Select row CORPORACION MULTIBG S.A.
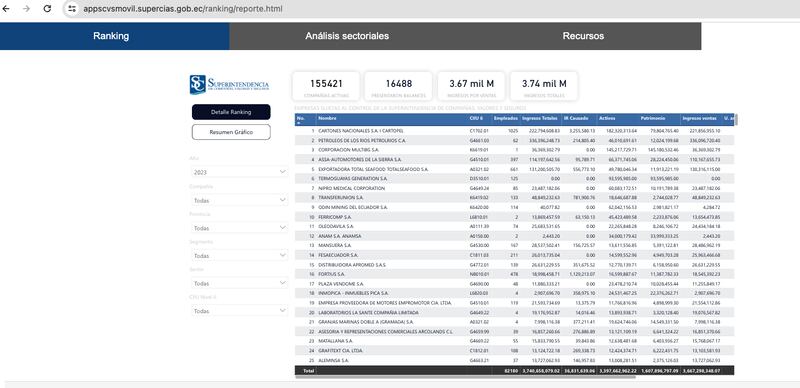Image resolution: width=800 pixels, height=388 pixels. coord(514,150)
